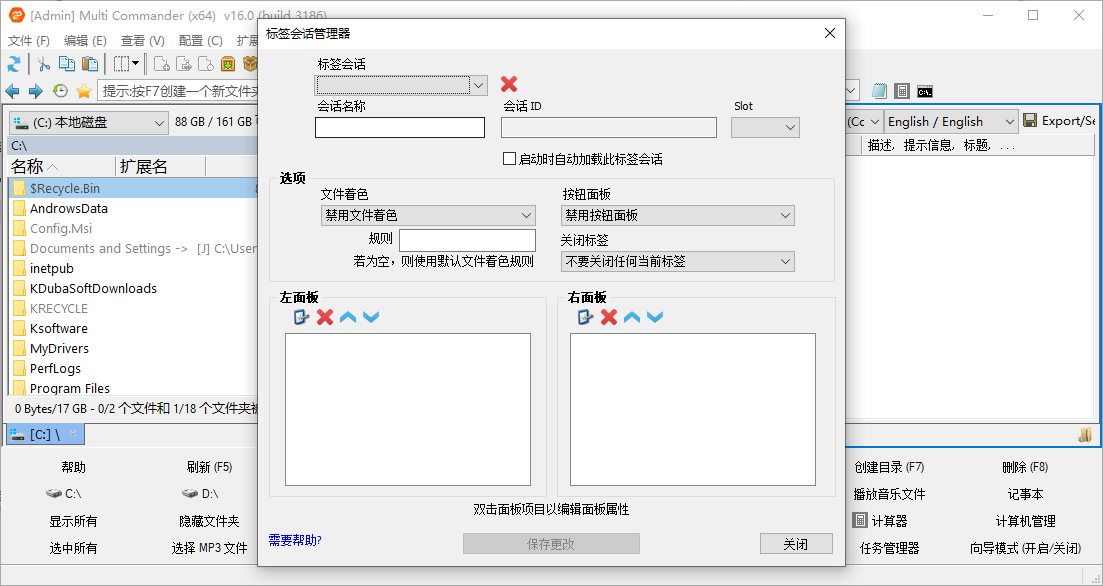Open the notepad icon in main window

[x=879, y=91]
